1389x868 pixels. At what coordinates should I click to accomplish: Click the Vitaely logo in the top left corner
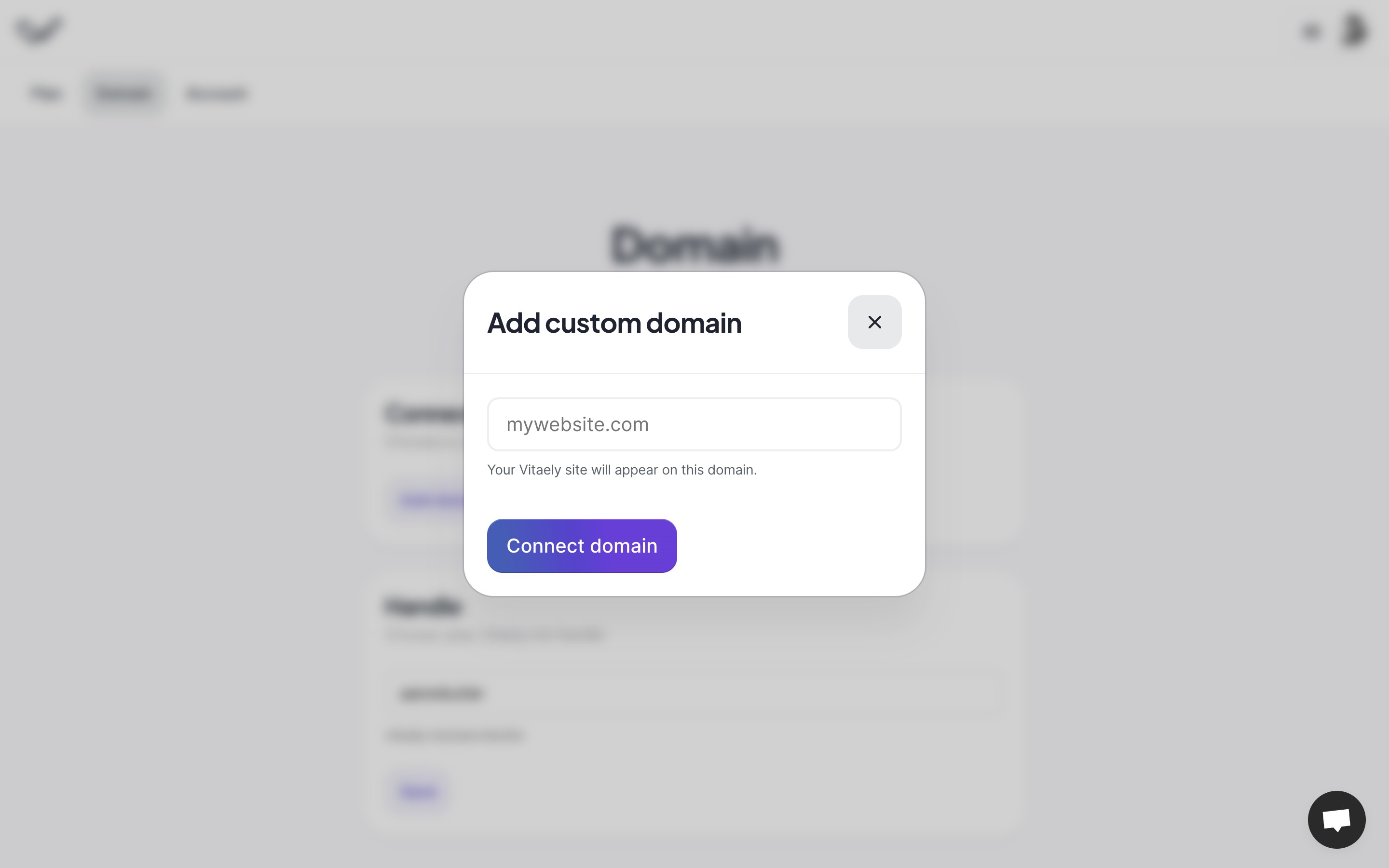39,30
